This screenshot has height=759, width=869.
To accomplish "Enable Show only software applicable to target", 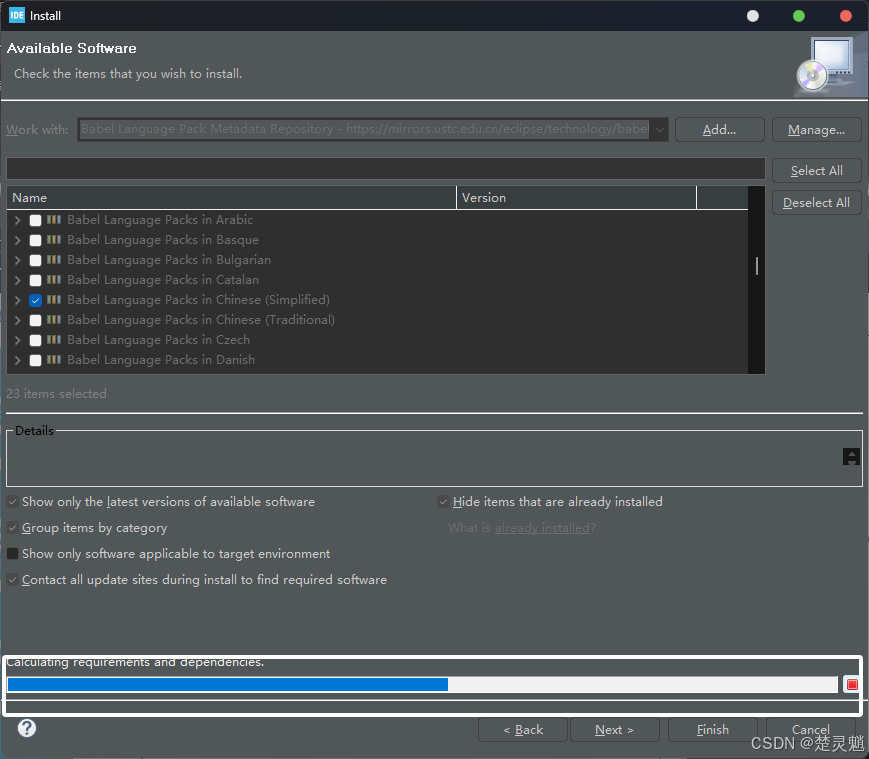I will coord(12,553).
